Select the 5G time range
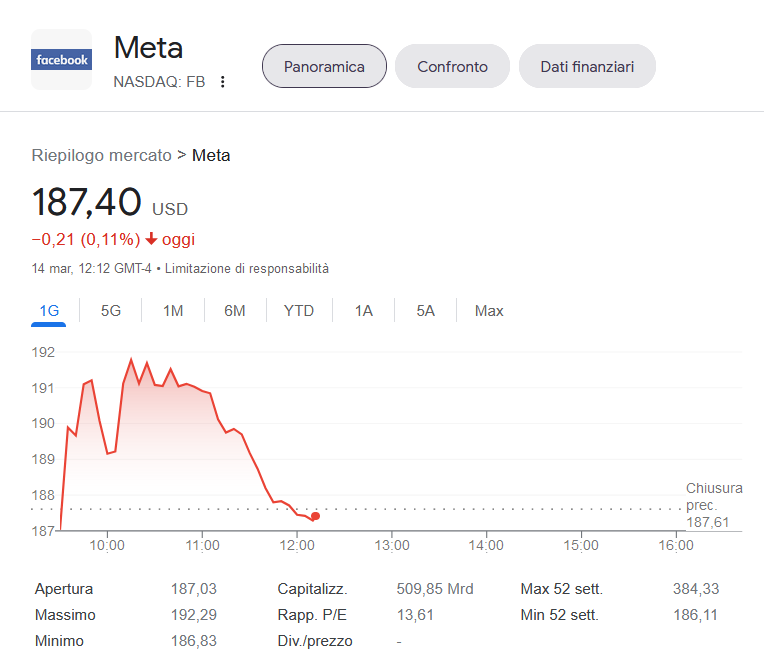 (x=111, y=311)
